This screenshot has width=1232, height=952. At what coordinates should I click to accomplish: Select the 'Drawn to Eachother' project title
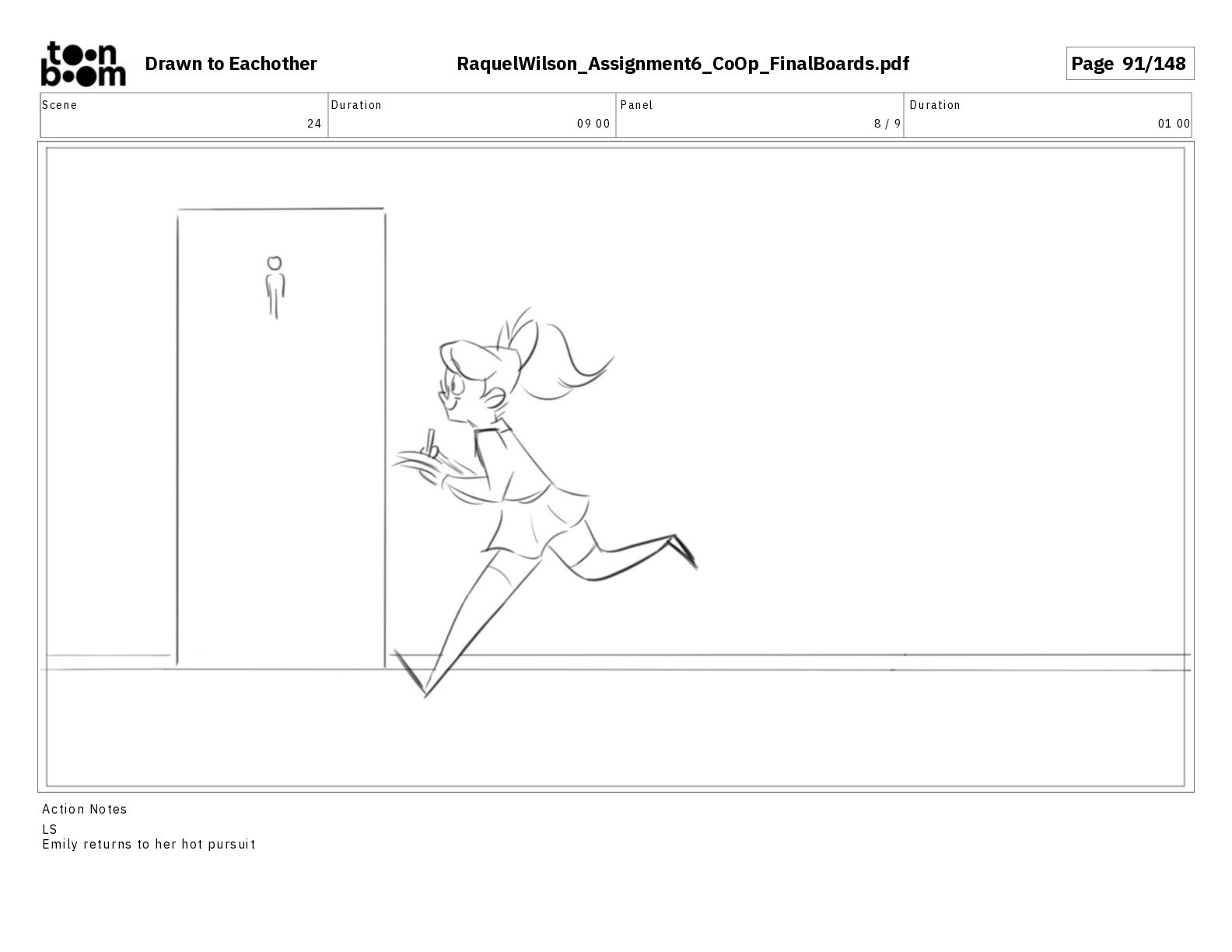point(231,64)
